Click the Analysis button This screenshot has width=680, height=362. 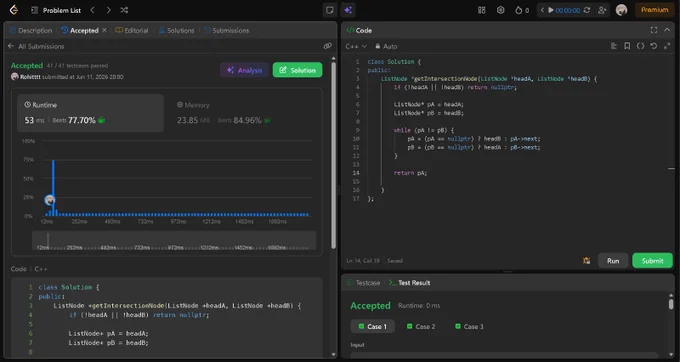pyautogui.click(x=245, y=70)
